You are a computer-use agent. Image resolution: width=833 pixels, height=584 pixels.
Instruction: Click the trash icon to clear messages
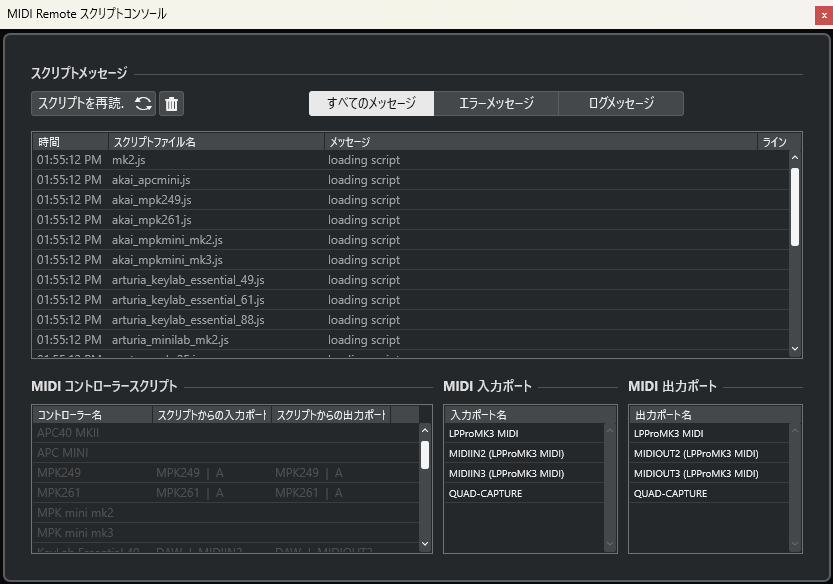[171, 103]
